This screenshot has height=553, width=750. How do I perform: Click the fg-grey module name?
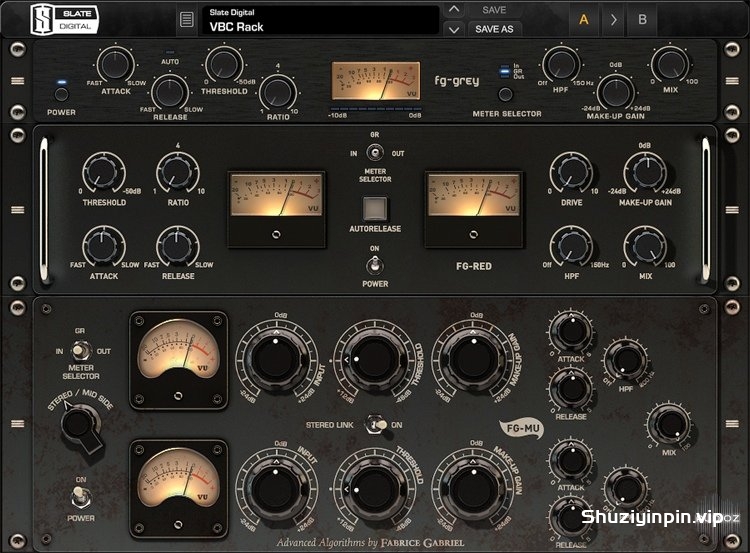[x=456, y=81]
